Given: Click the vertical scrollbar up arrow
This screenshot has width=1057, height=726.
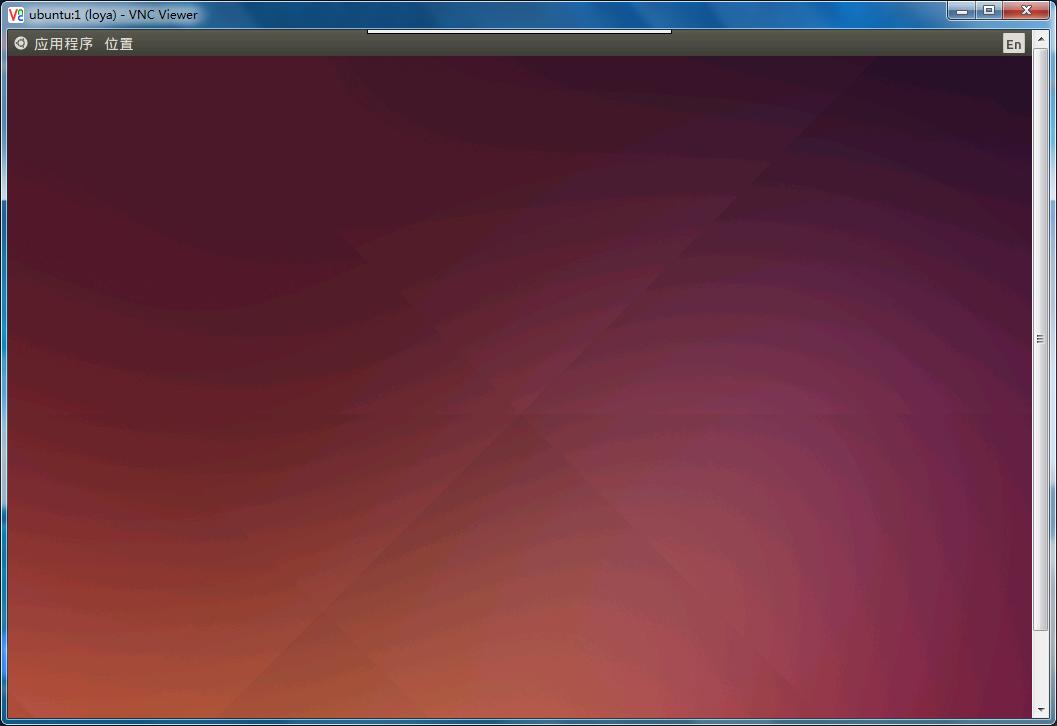Looking at the screenshot, I should click(1041, 39).
